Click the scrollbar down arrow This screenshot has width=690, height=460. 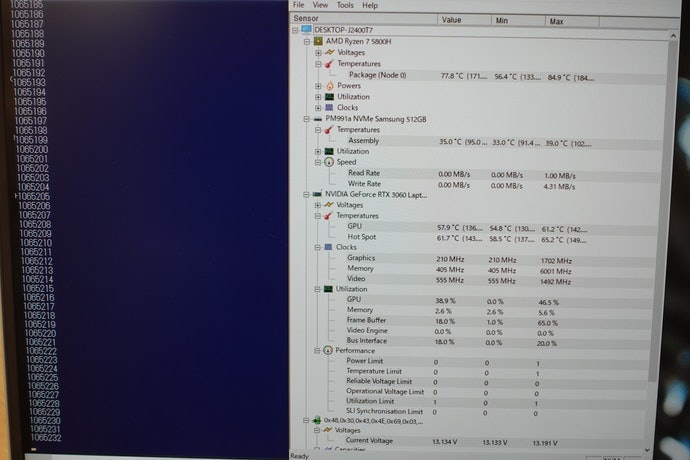click(x=647, y=450)
